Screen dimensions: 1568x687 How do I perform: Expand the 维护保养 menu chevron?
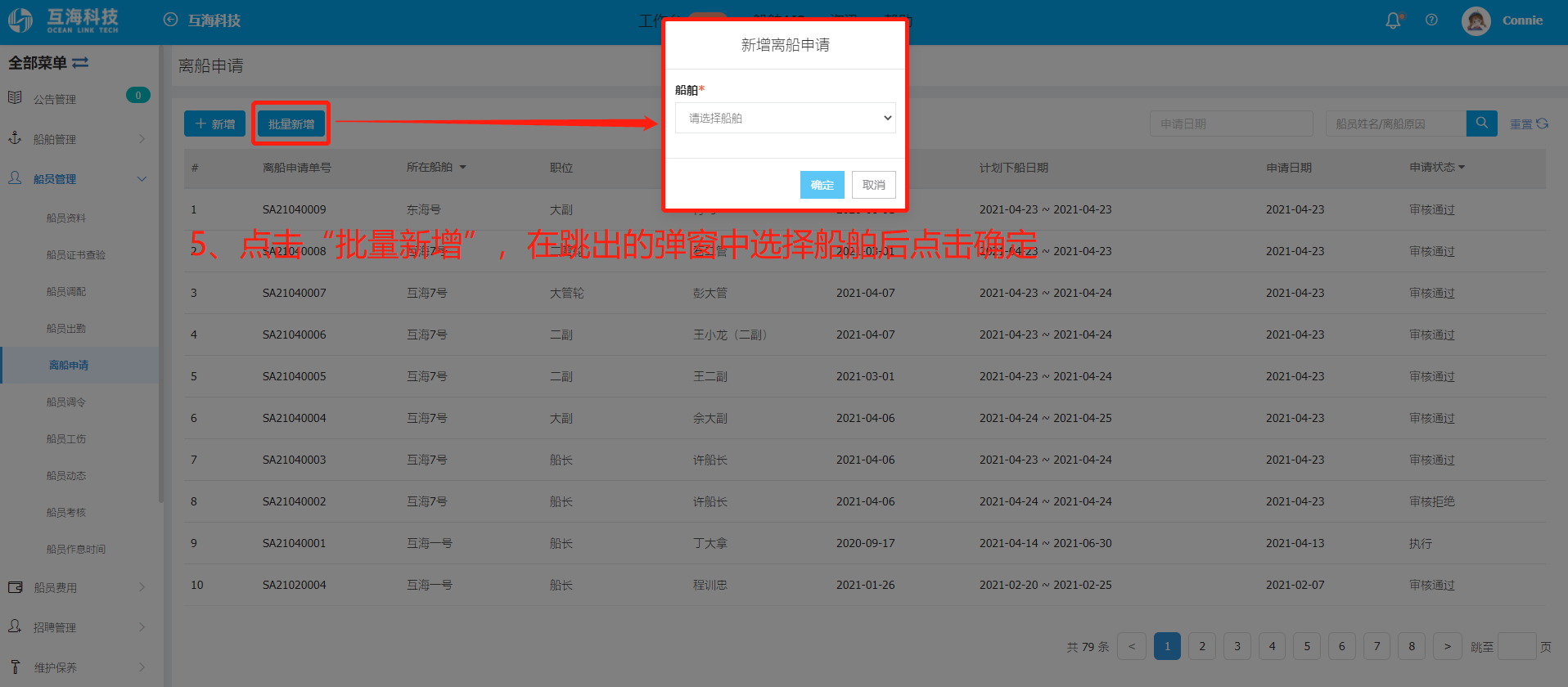142,667
